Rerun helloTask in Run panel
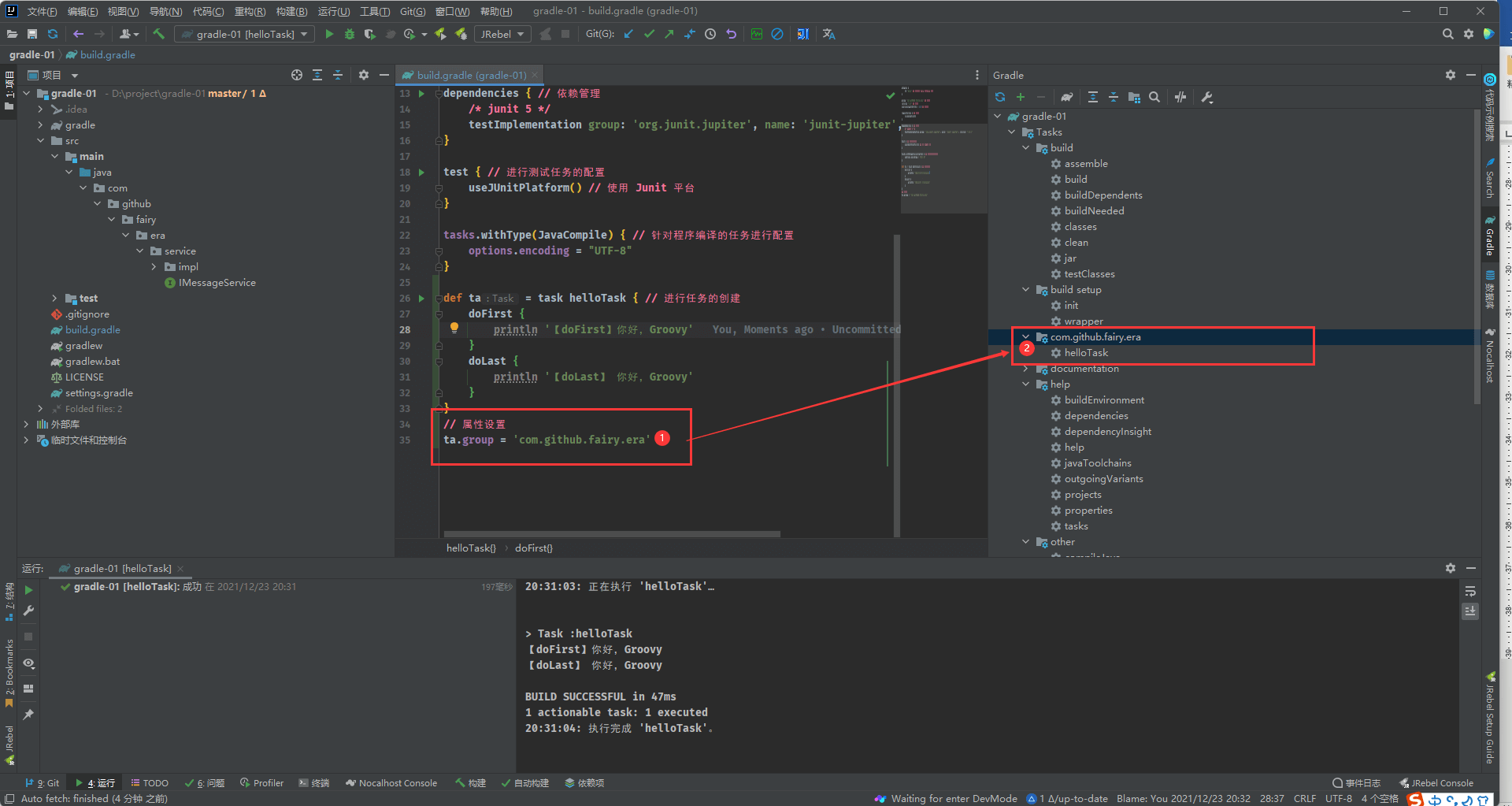This screenshot has width=1512, height=806. 28,590
